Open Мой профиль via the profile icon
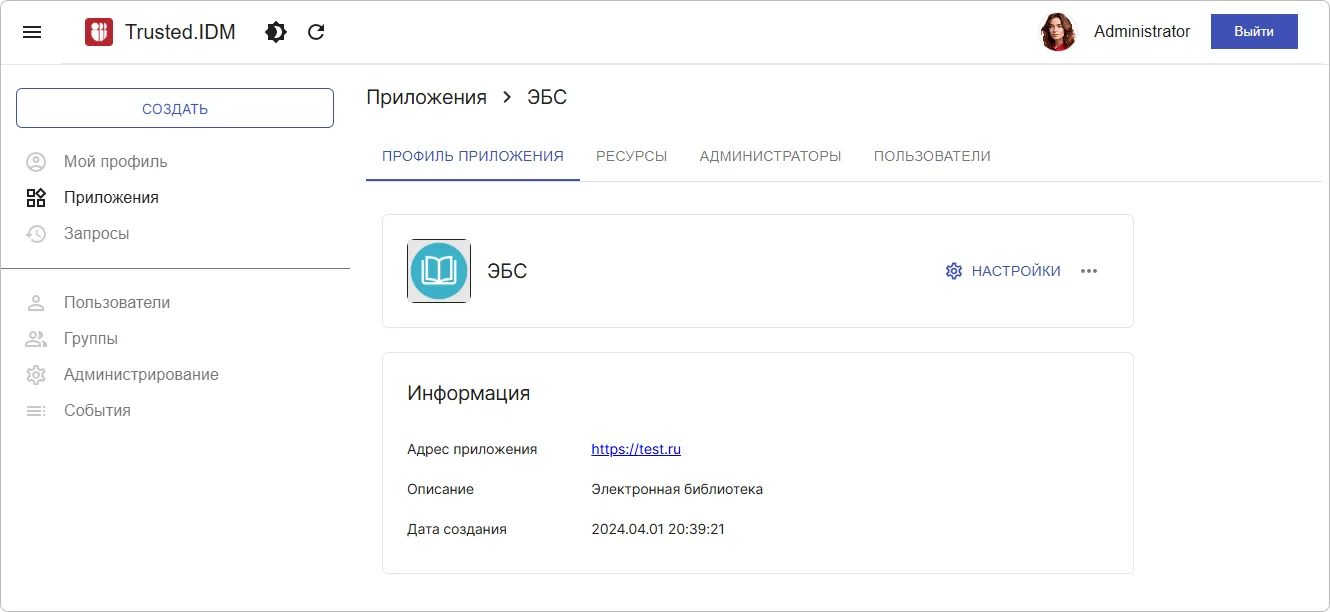1330x612 pixels. click(x=36, y=161)
